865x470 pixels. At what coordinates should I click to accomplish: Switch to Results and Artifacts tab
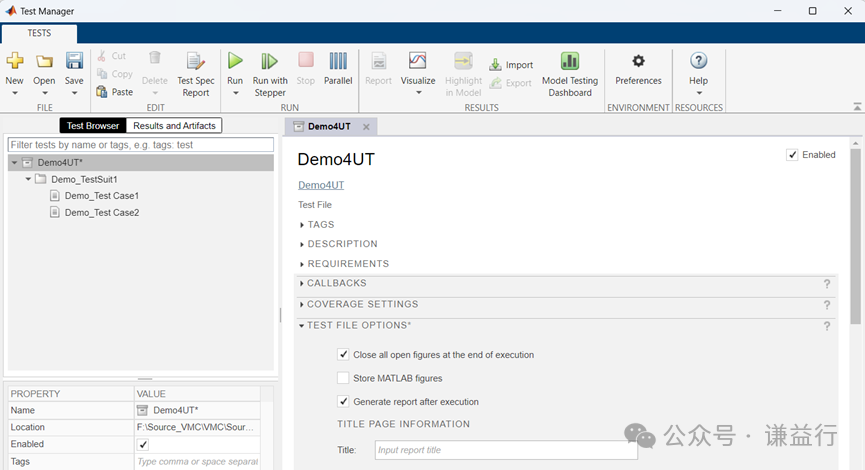(x=174, y=126)
